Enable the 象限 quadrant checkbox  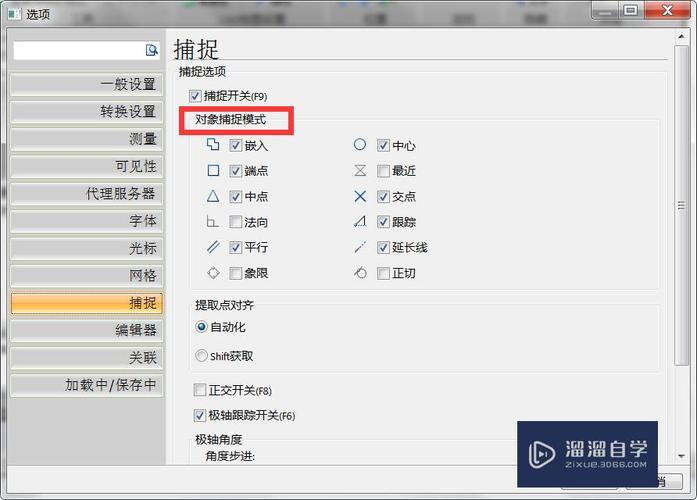tap(236, 273)
